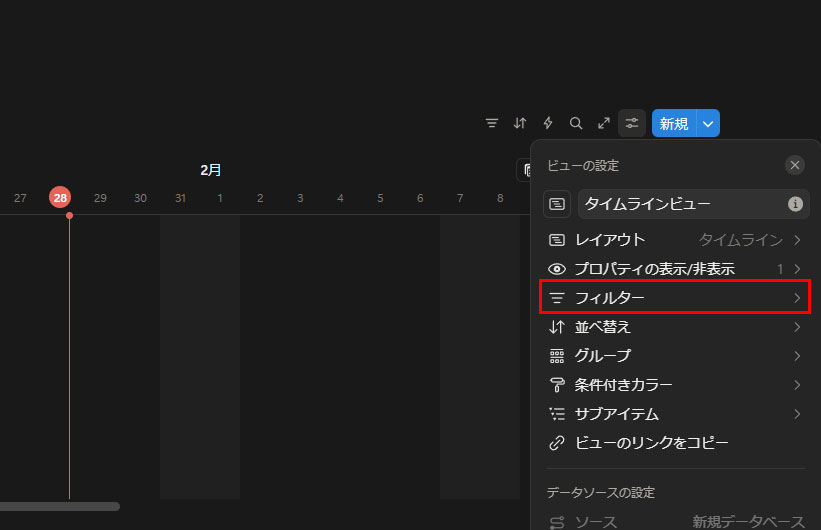Click the sort arrows icon in toolbar
821x530 pixels.
tap(520, 123)
